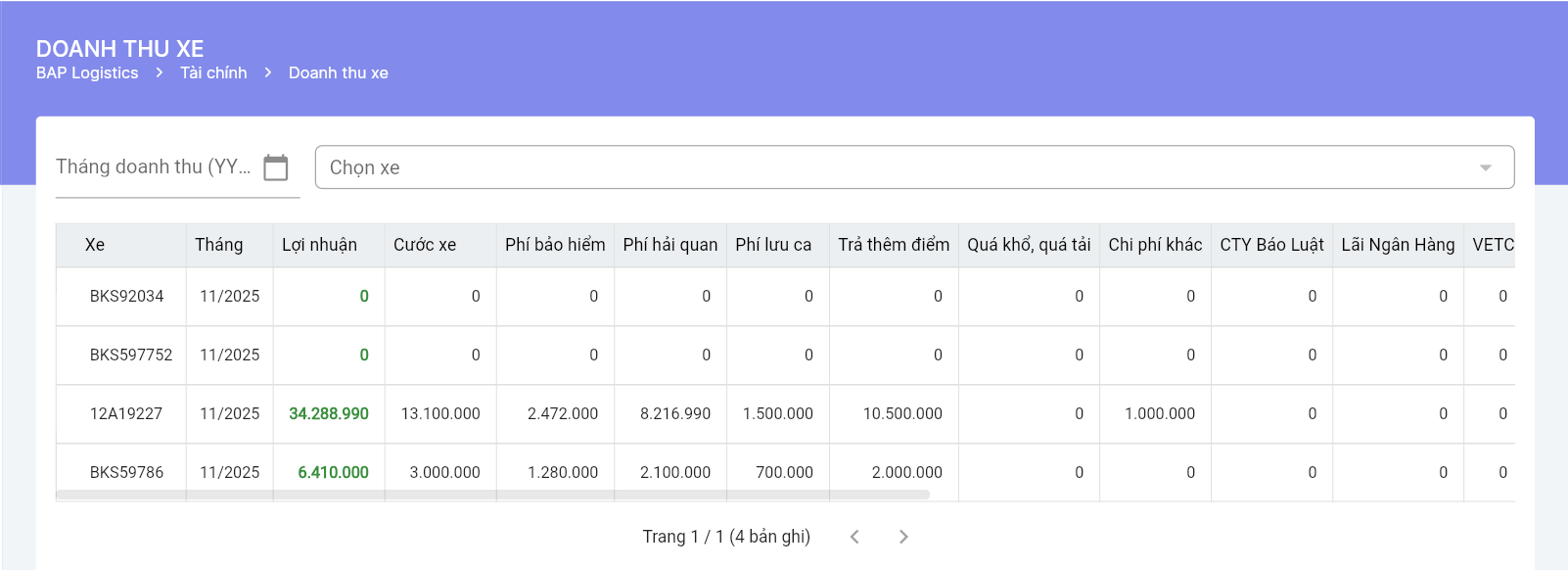Sort by the Xe column header

(95, 245)
